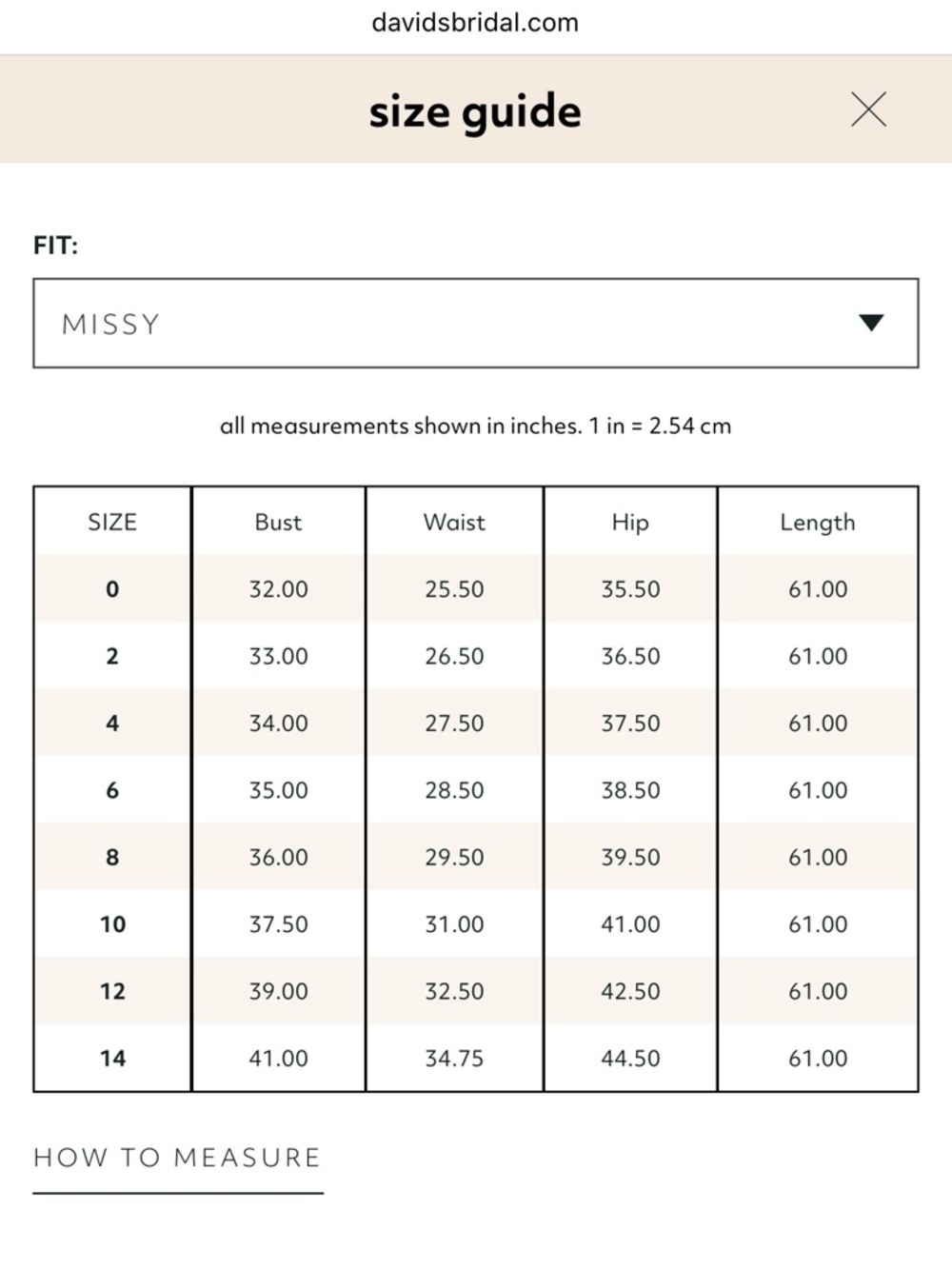Click the size 6 row label

click(x=112, y=790)
